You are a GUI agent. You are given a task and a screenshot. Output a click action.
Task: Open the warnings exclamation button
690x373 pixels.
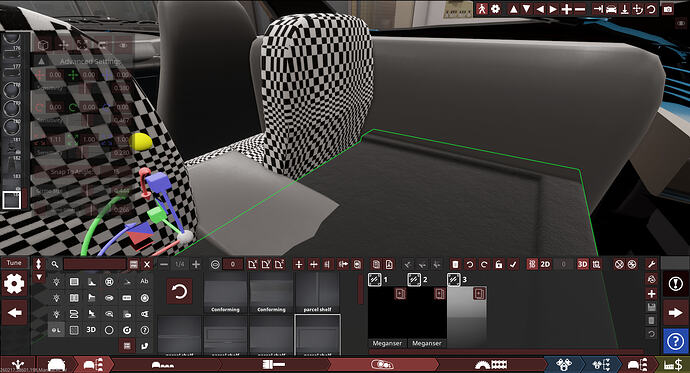tap(675, 284)
